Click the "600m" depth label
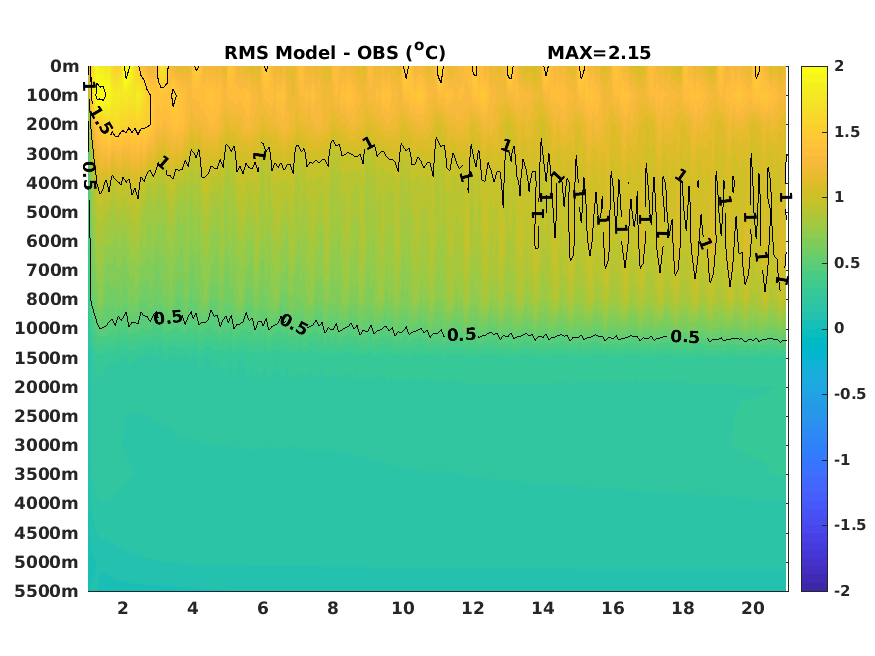875x656 pixels. (52, 241)
